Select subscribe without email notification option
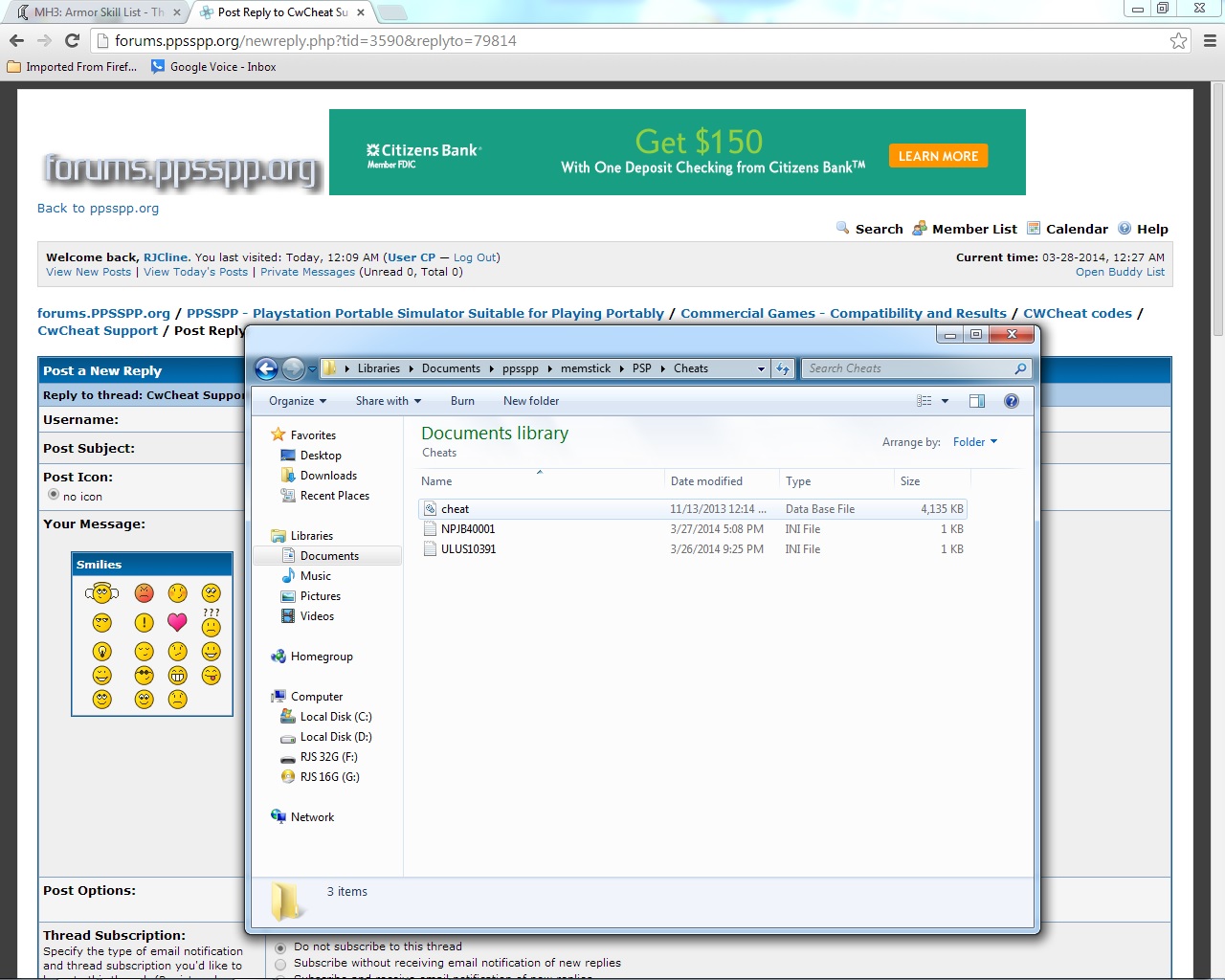Image resolution: width=1225 pixels, height=980 pixels. (x=280, y=964)
